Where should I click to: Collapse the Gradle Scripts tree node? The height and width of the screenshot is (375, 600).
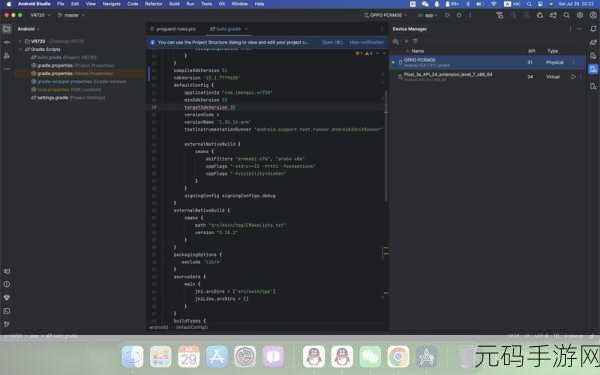[x=21, y=49]
